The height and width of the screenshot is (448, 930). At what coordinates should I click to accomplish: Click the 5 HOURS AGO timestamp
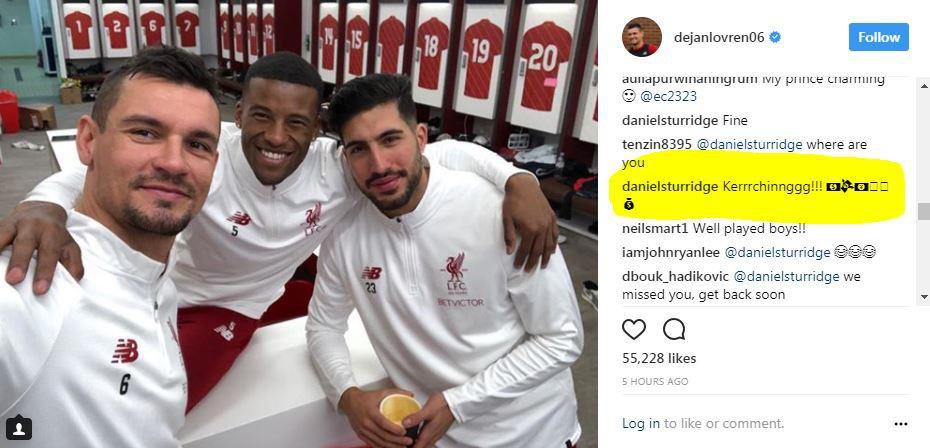[655, 382]
